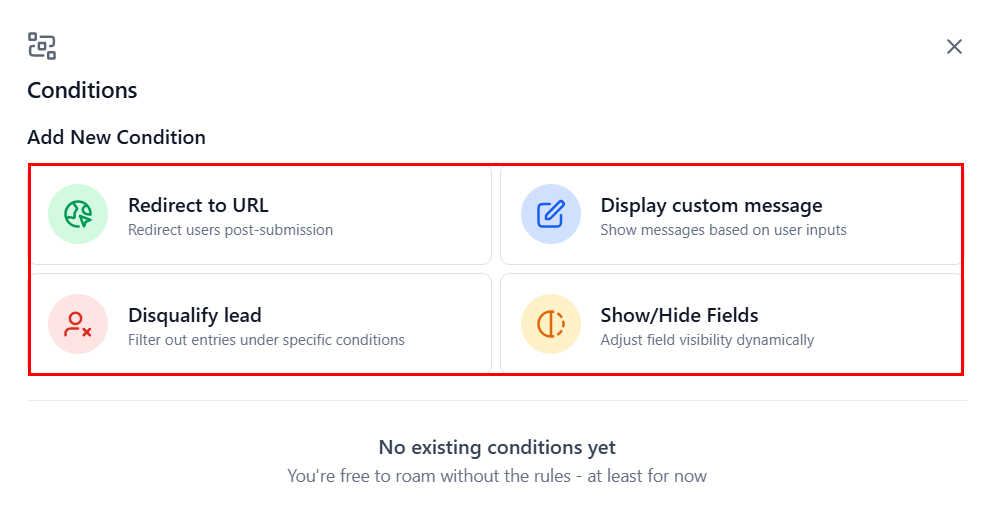Click the 'Redirect users post-submission' description
The image size is (987, 511).
[230, 230]
